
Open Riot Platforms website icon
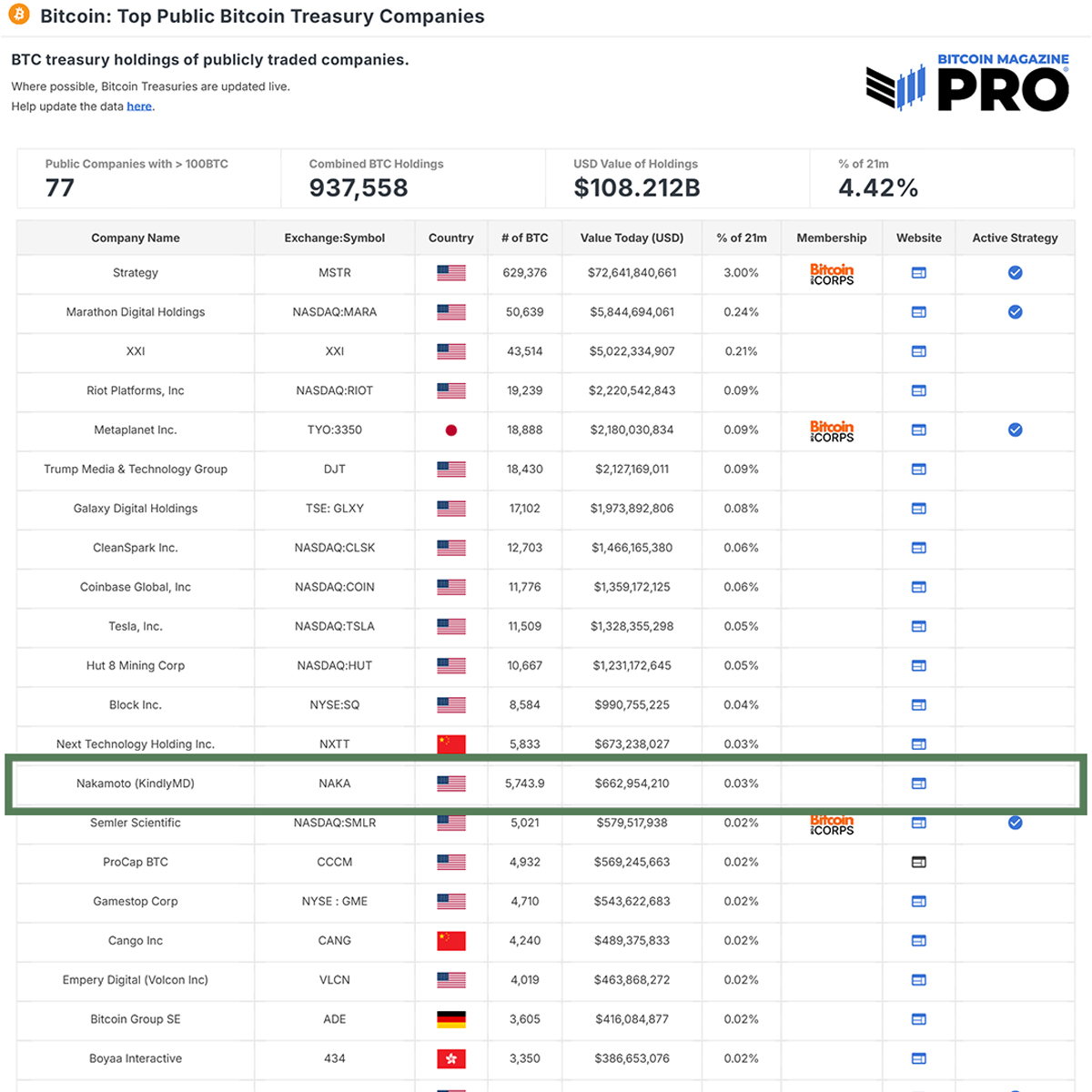pos(919,390)
